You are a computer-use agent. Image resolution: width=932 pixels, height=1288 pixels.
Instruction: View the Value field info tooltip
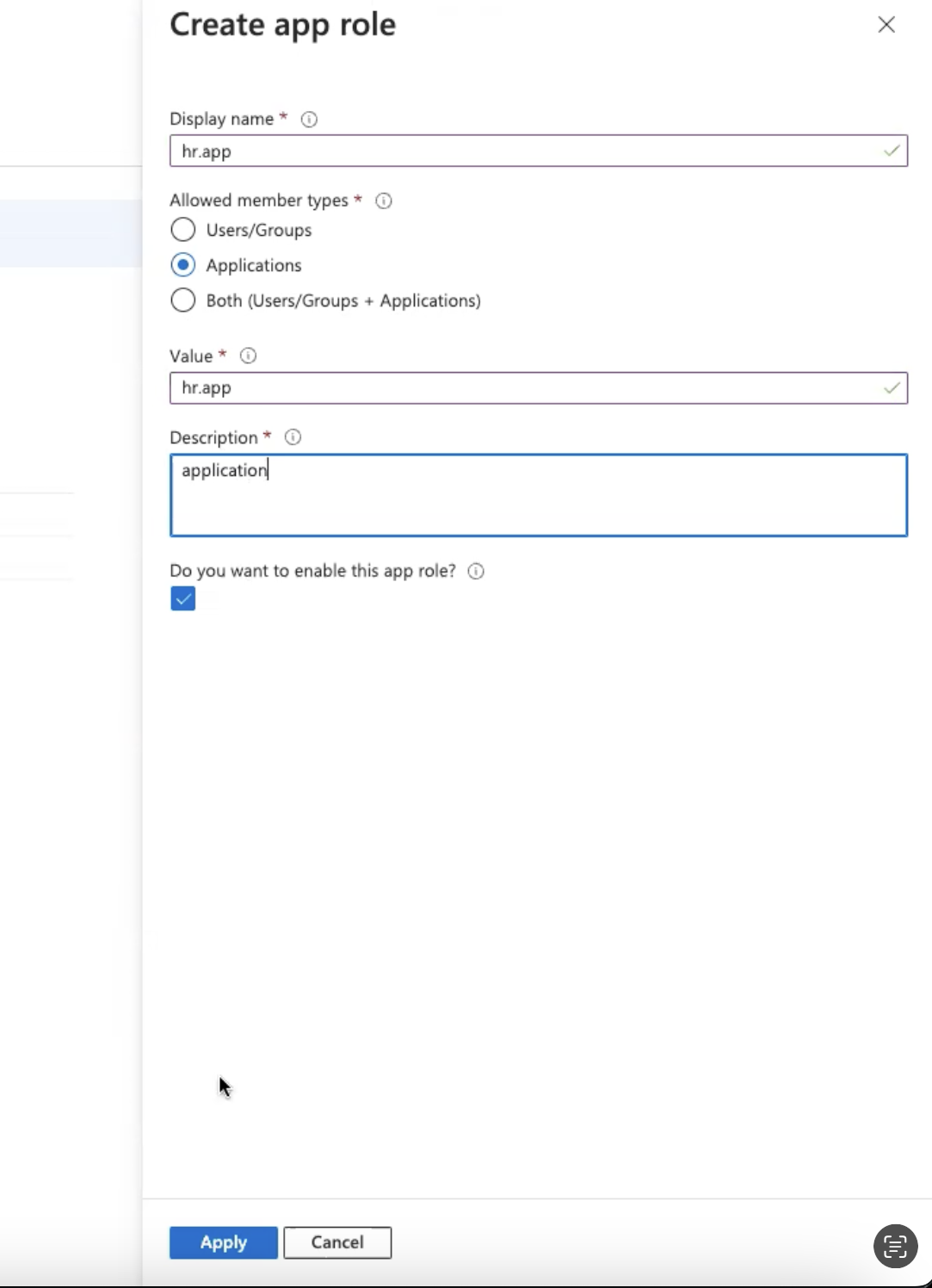click(x=248, y=355)
